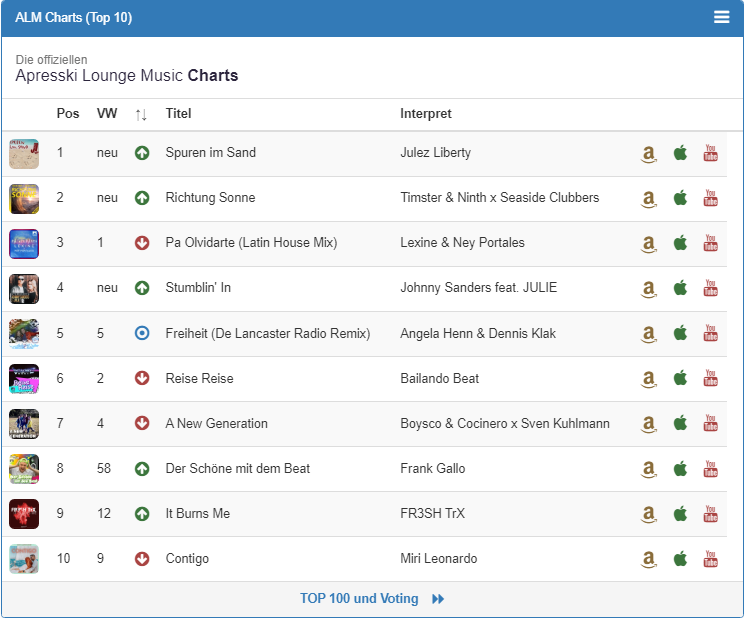Click the down arrow trend icon for Contigo

click(x=142, y=558)
